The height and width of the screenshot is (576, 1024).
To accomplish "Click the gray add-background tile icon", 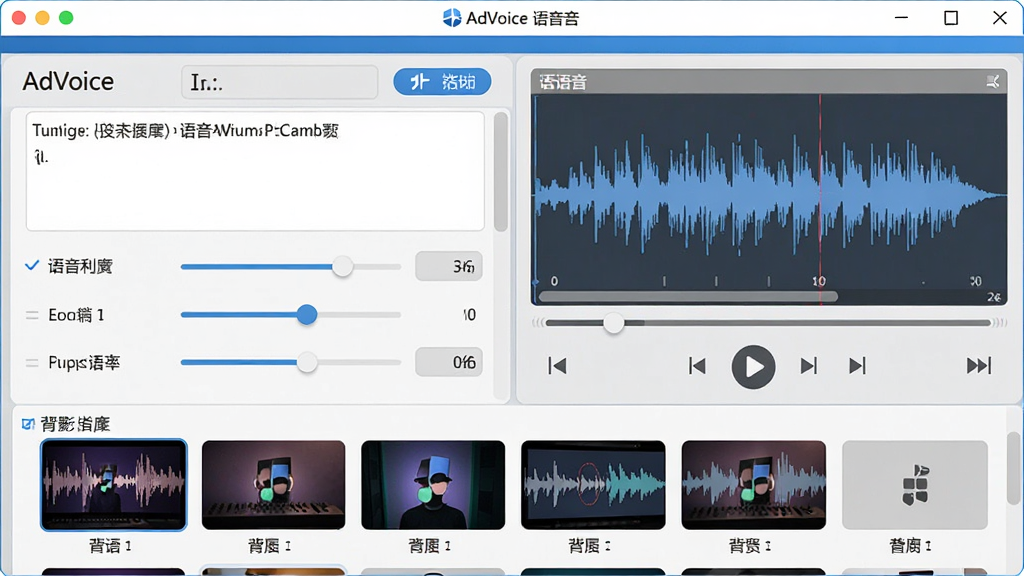I will point(915,485).
